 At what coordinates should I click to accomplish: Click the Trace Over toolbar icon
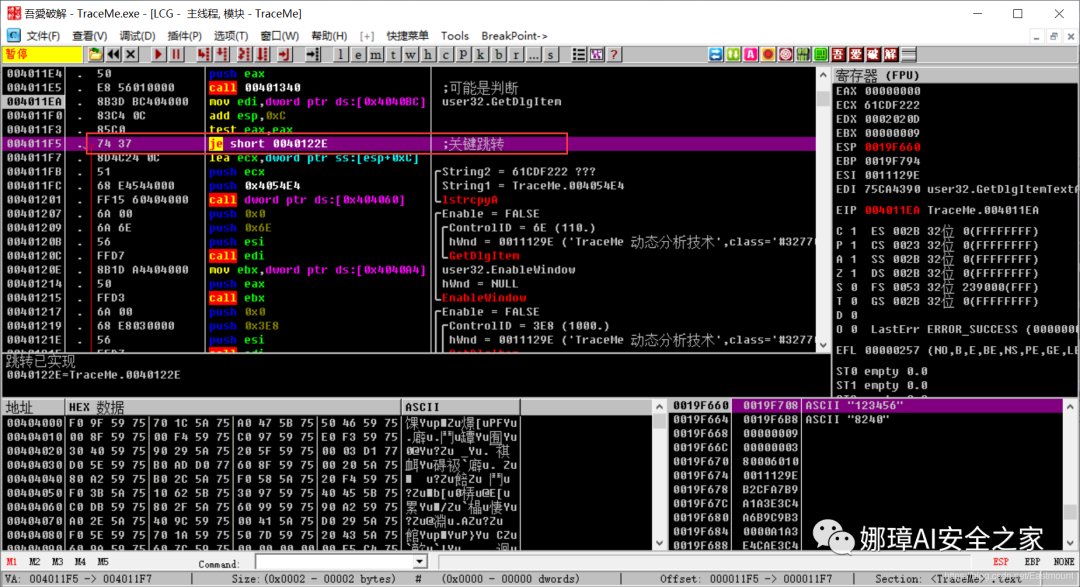262,54
